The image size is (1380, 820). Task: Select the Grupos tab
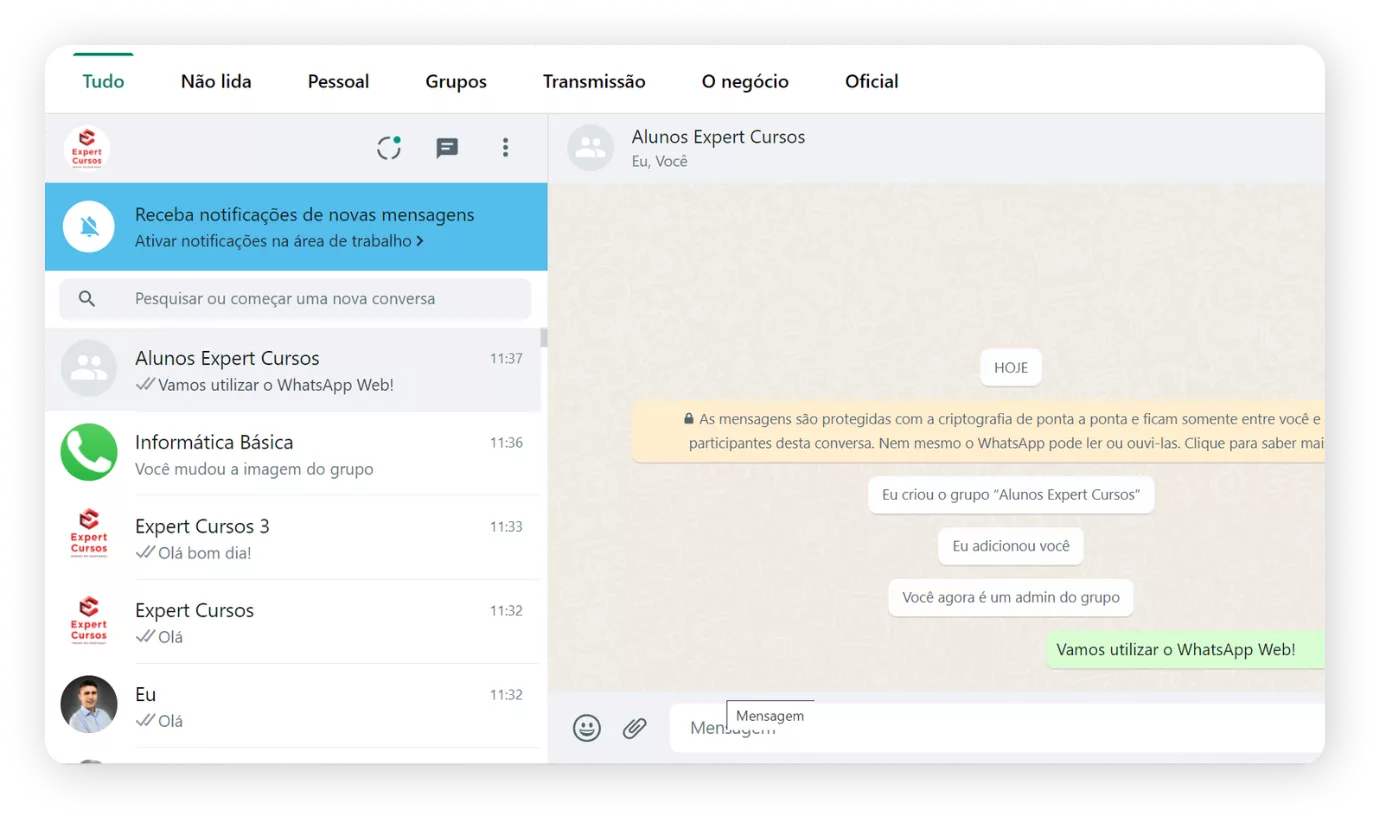click(456, 82)
